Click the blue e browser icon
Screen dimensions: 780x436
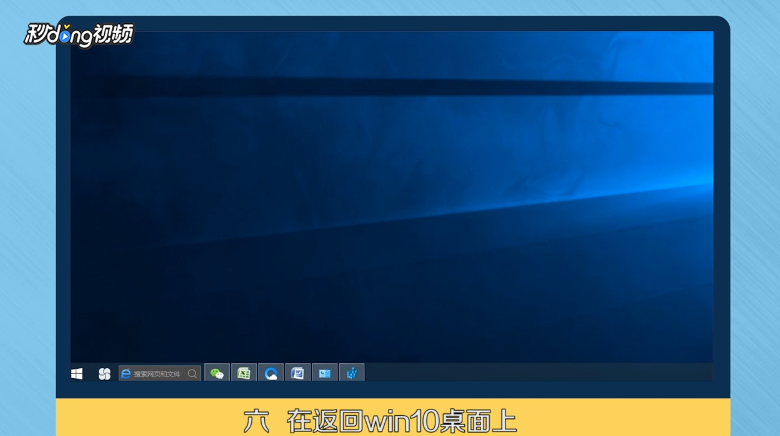pos(126,373)
